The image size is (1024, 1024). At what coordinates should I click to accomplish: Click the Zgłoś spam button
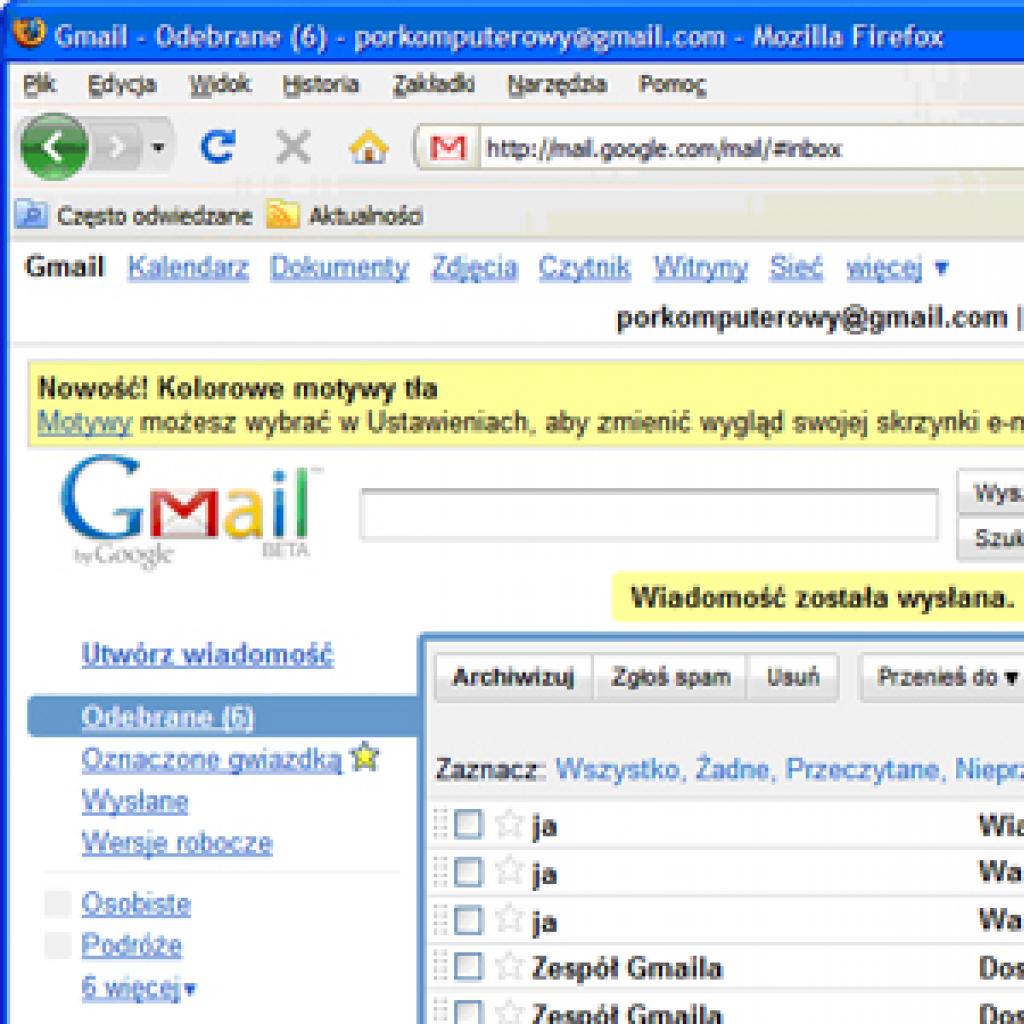click(x=671, y=677)
